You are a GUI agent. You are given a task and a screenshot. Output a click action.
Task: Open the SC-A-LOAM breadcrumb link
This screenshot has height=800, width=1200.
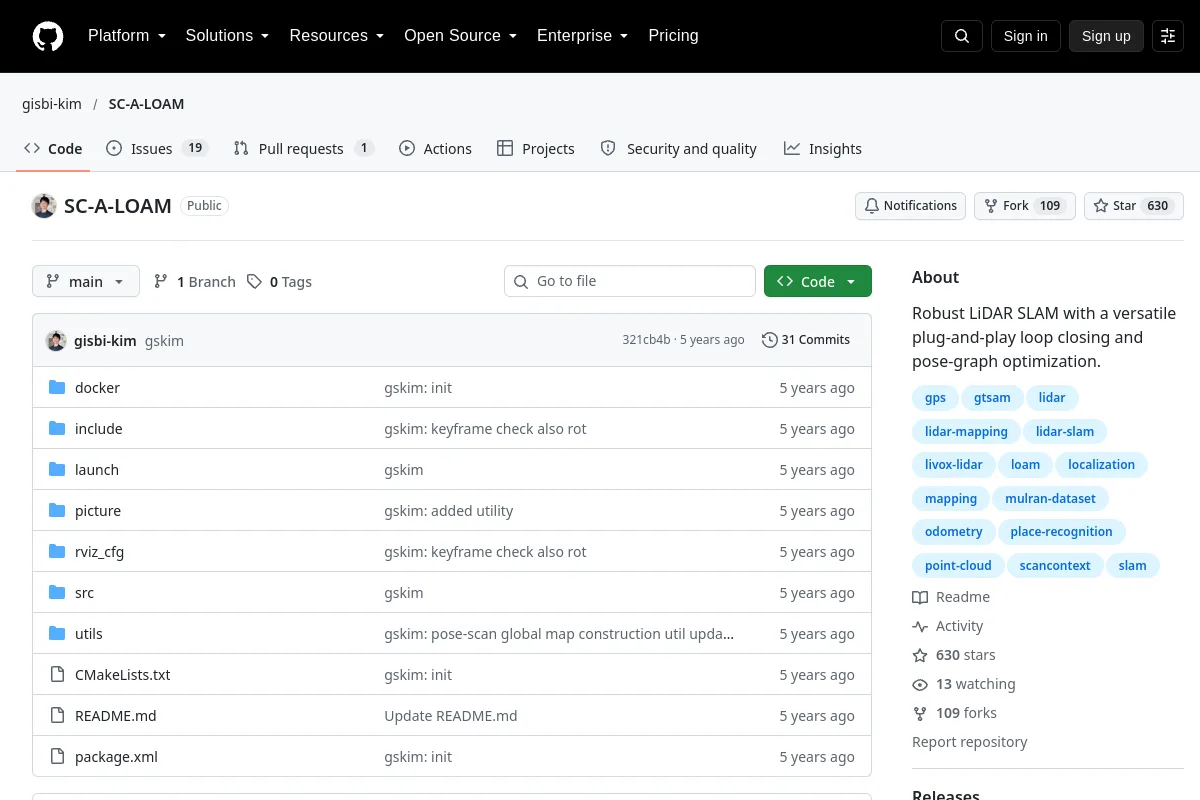(x=146, y=104)
